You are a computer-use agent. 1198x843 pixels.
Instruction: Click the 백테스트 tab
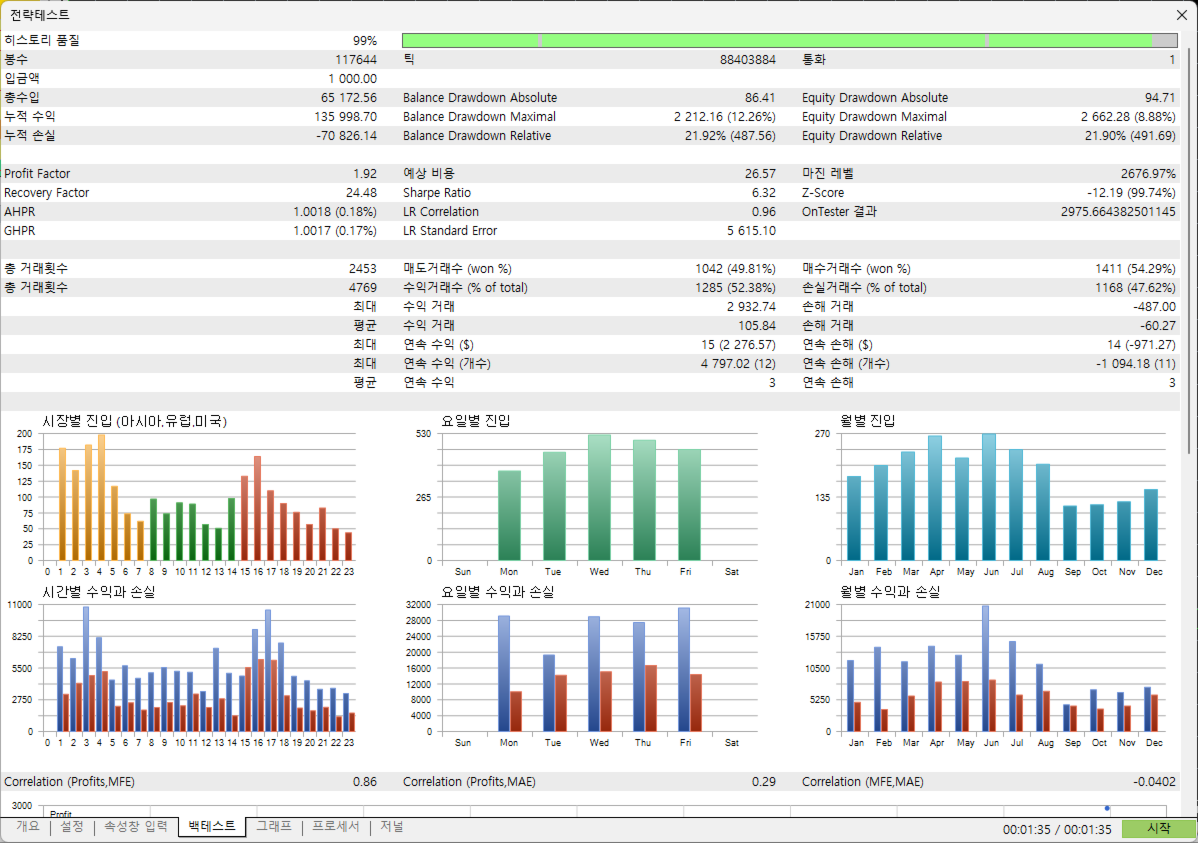pyautogui.click(x=212, y=827)
